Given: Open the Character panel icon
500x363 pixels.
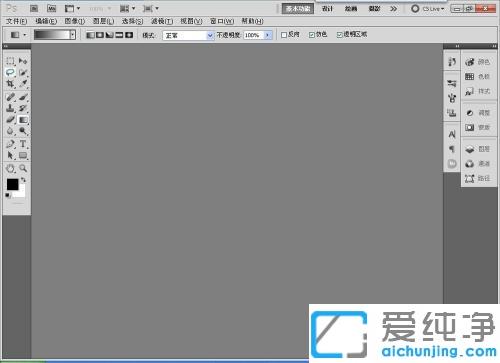Looking at the screenshot, I should [452, 134].
